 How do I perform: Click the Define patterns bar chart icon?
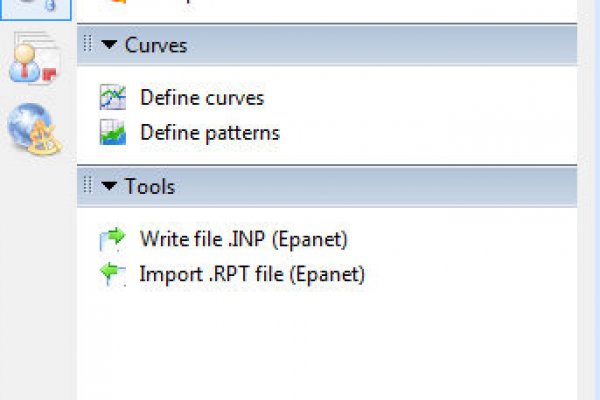[112, 132]
